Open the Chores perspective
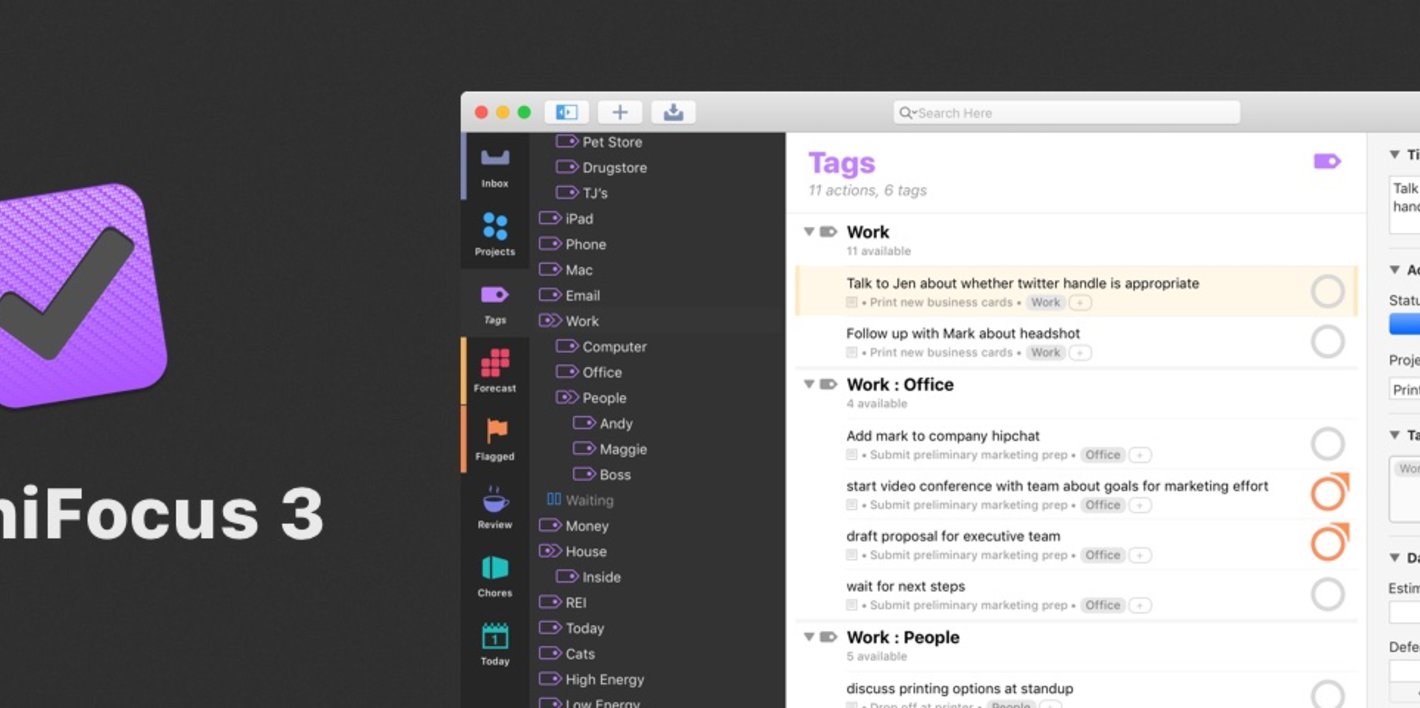The image size is (1420, 708). 495,576
